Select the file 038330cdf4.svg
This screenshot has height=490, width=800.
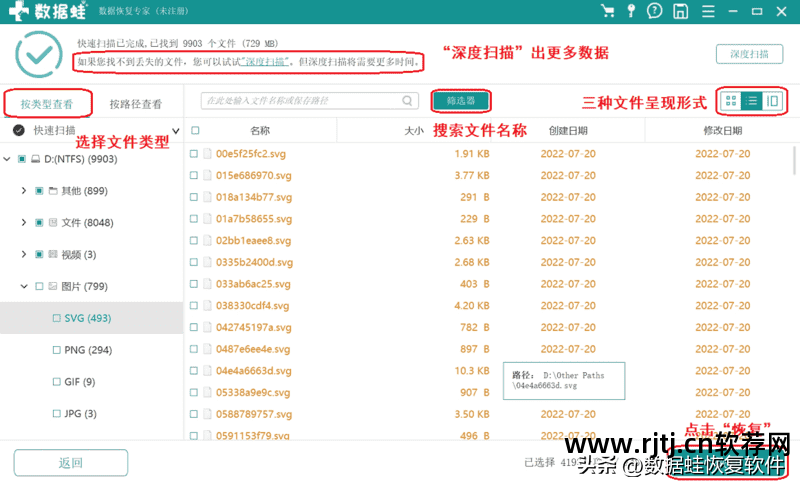[x=252, y=306]
